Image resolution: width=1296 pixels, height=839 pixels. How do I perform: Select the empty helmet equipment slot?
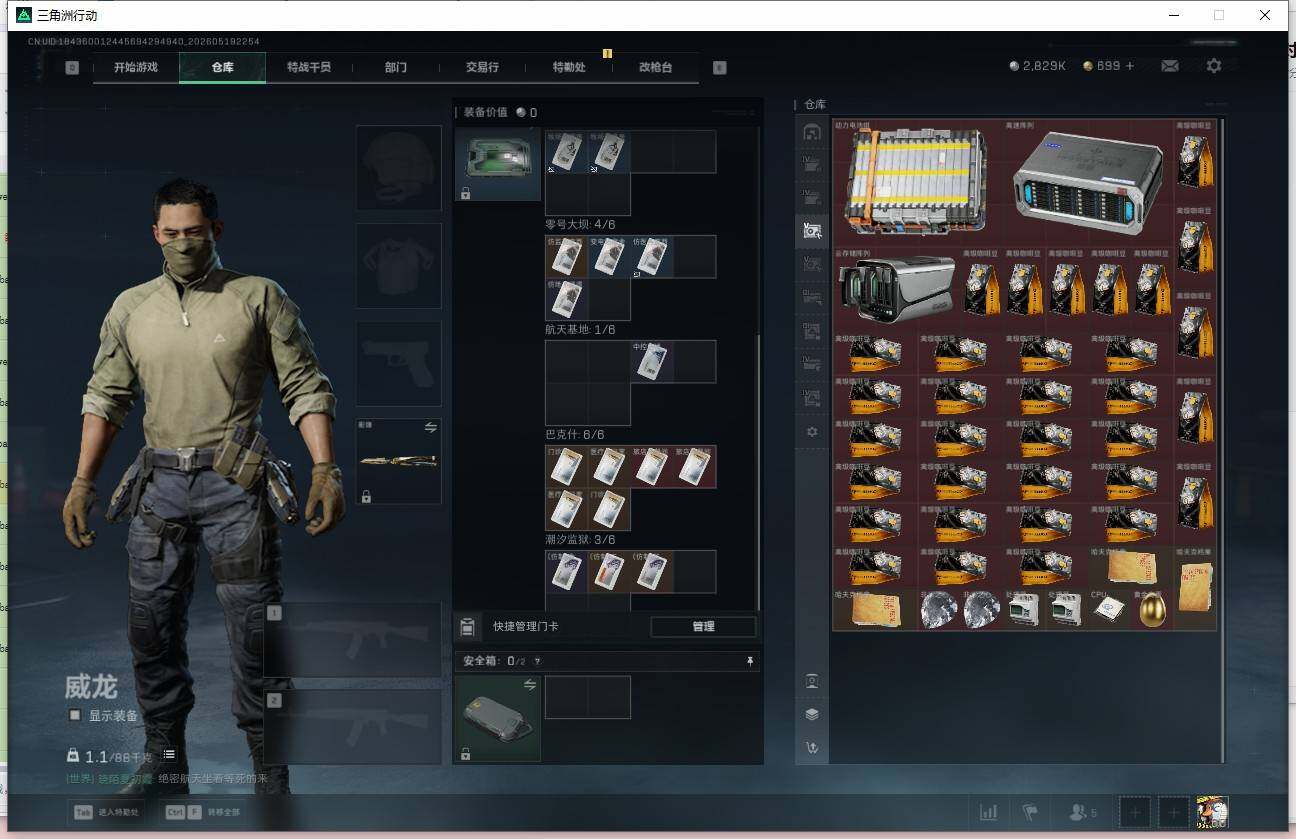coord(399,168)
